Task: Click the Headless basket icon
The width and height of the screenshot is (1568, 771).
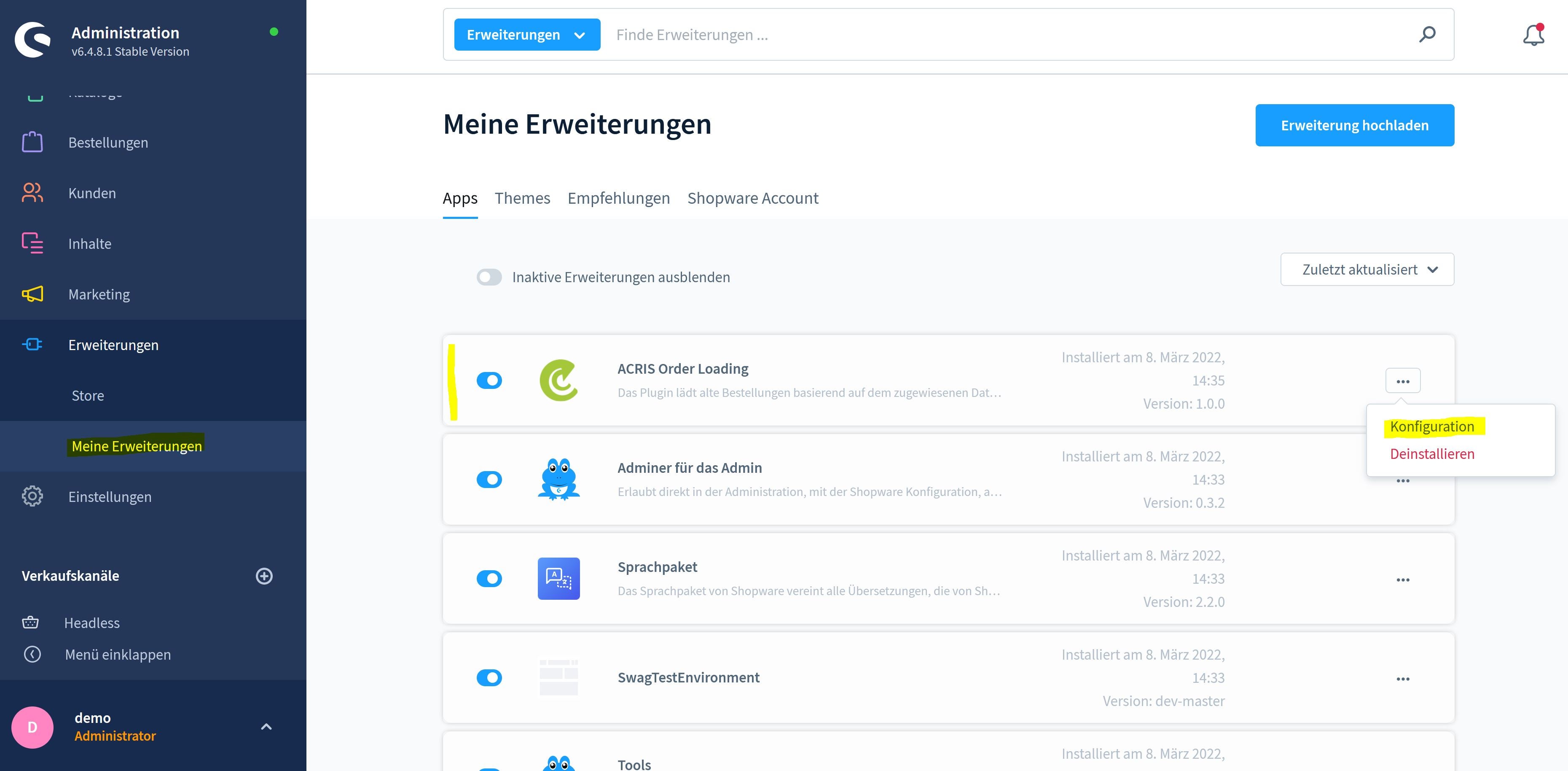Action: click(x=30, y=623)
